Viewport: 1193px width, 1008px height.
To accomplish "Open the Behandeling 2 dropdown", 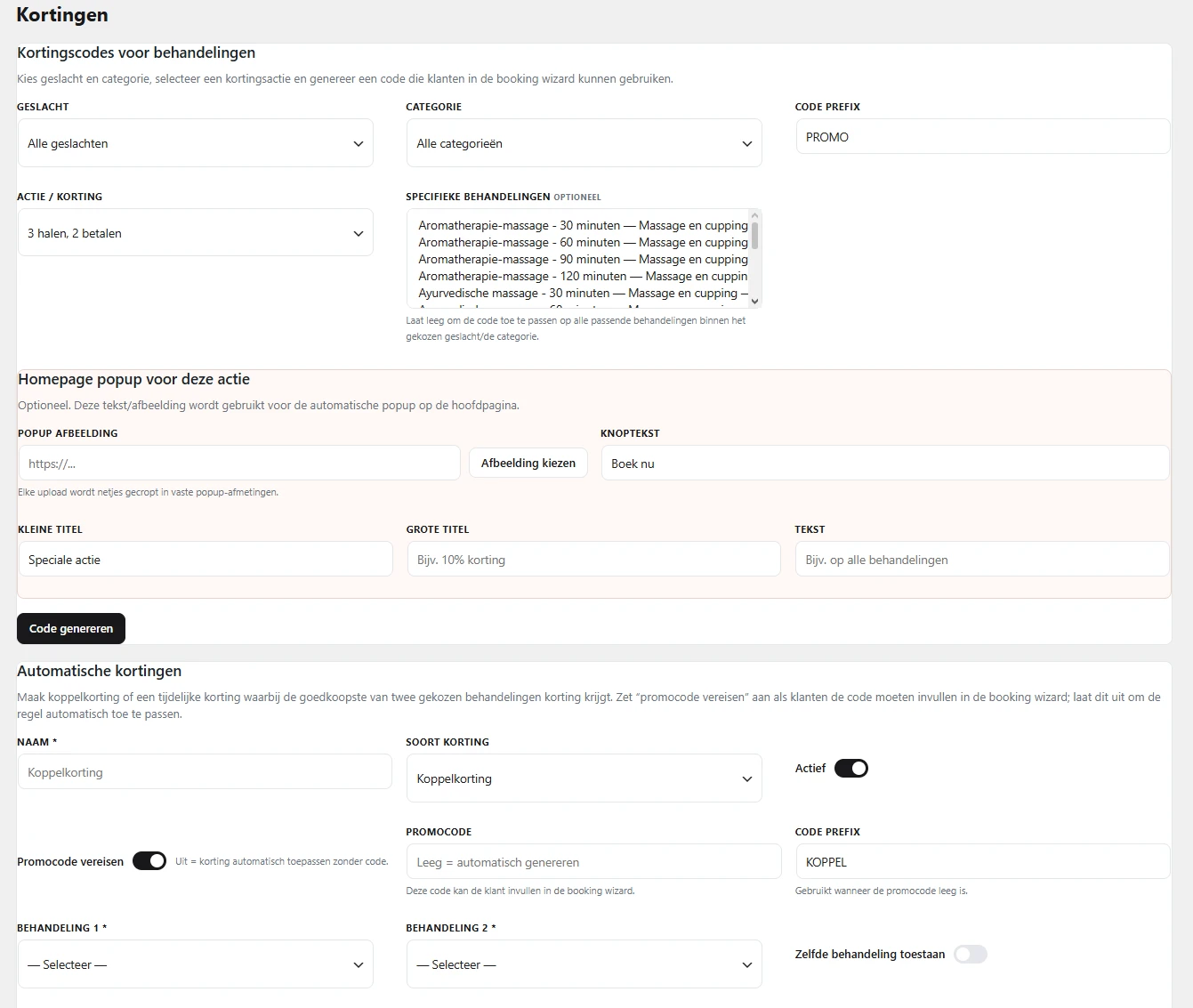I will coord(584,964).
